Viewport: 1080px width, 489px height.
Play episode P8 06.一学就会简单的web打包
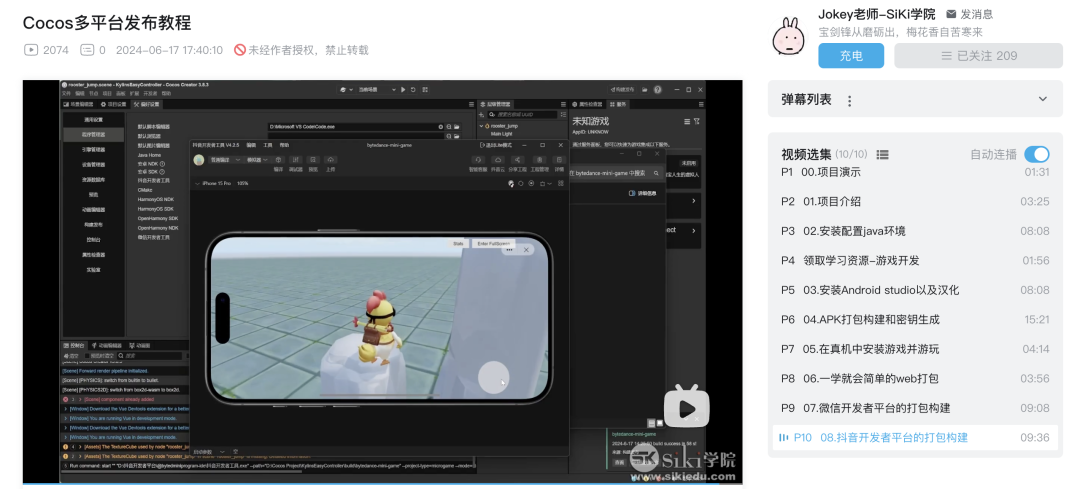915,378
